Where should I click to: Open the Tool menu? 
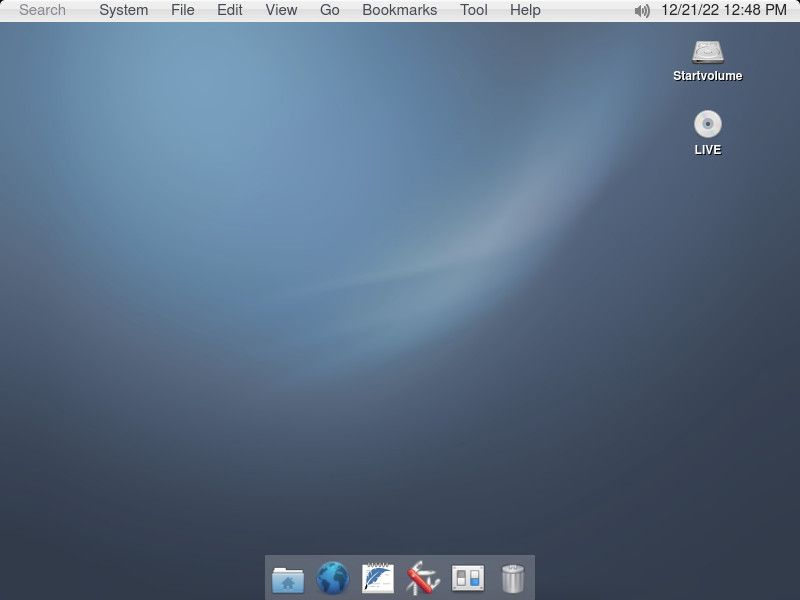473,10
